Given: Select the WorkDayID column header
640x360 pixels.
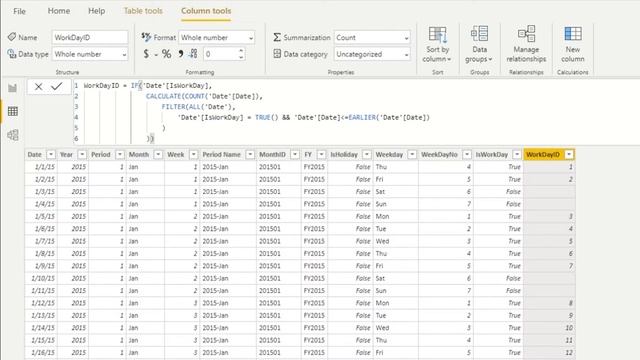Looking at the screenshot, I should [549, 154].
